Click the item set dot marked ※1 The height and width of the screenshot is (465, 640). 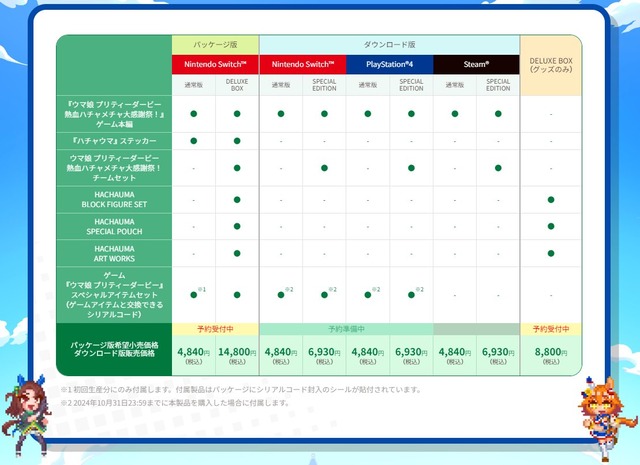coord(194,295)
